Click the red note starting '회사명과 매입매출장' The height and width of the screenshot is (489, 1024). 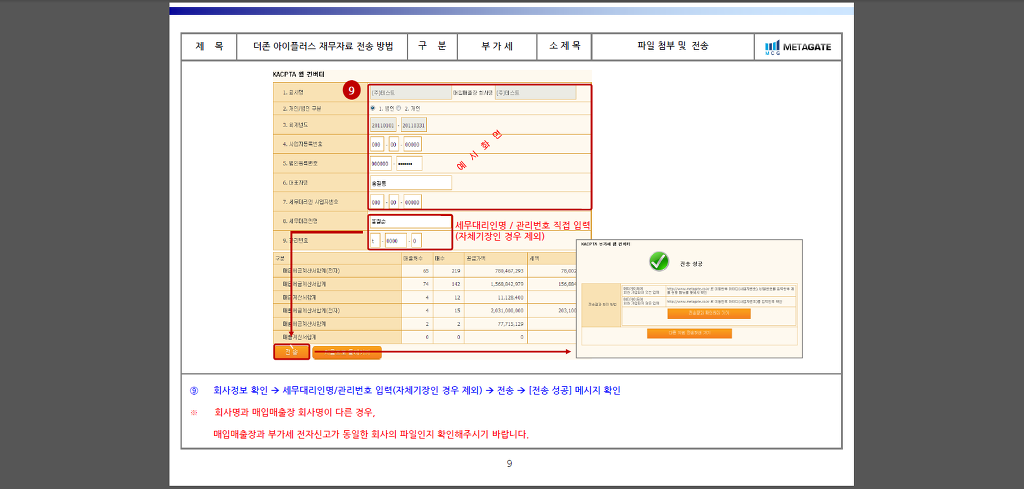click(294, 413)
